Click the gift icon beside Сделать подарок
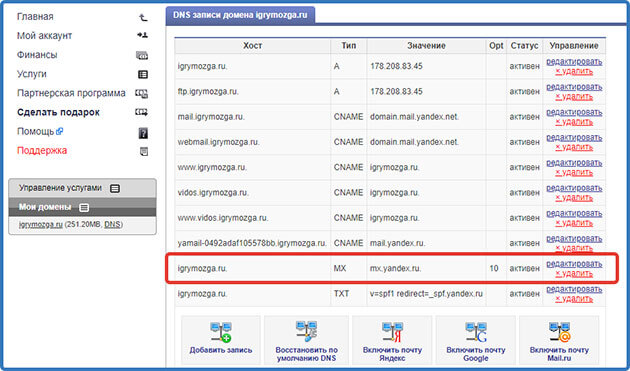 pos(141,112)
